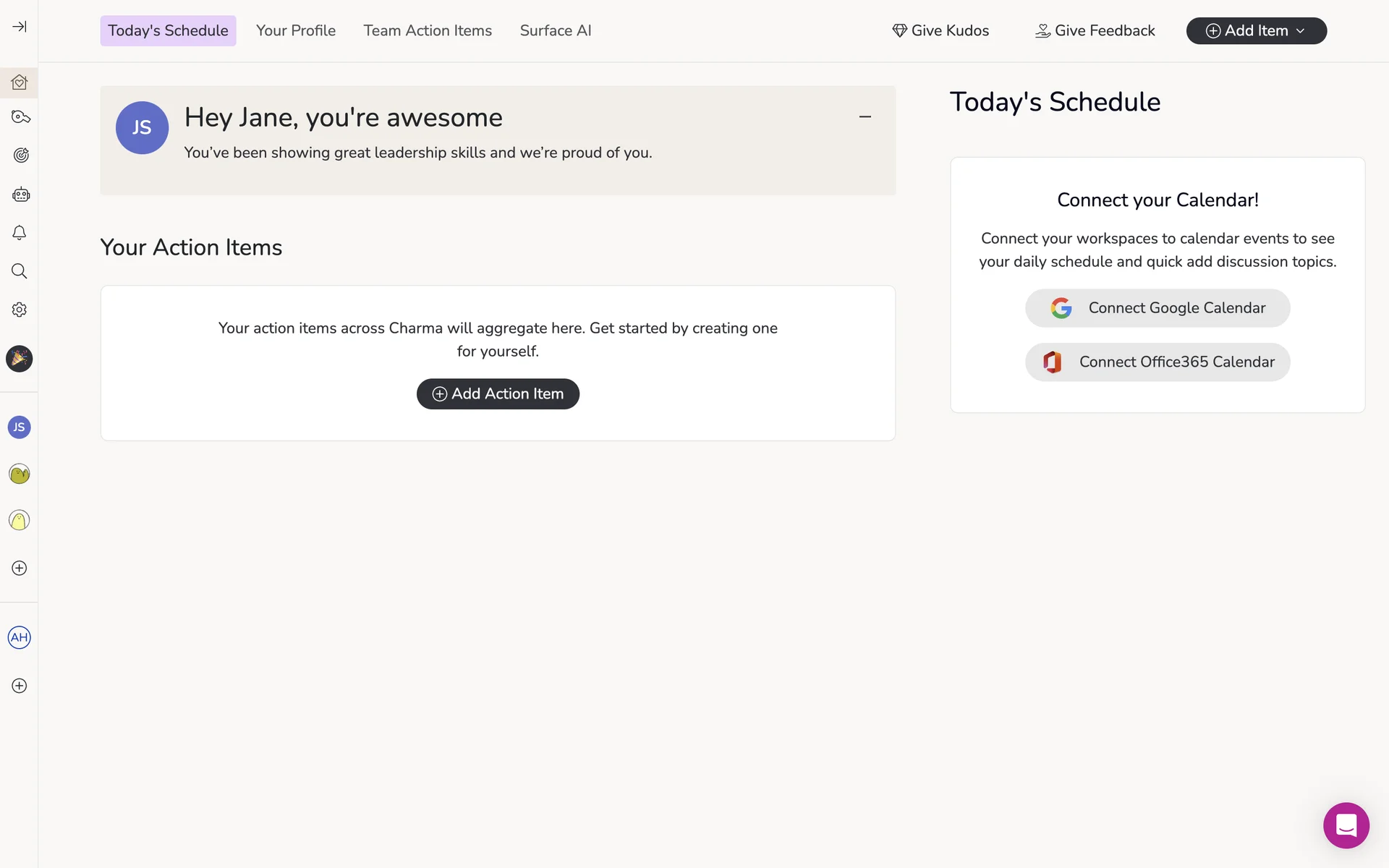The height and width of the screenshot is (868, 1389).
Task: Click Give Feedback
Action: coord(1095,30)
